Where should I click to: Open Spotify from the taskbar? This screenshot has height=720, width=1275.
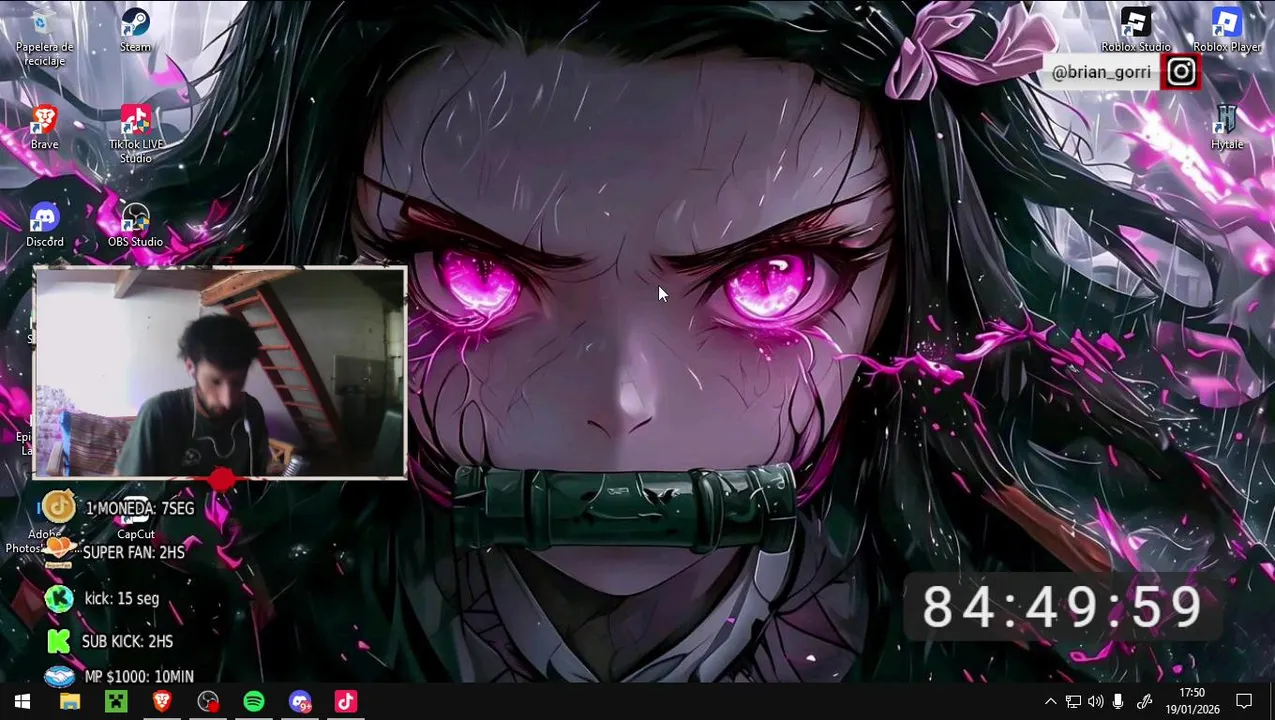point(254,702)
